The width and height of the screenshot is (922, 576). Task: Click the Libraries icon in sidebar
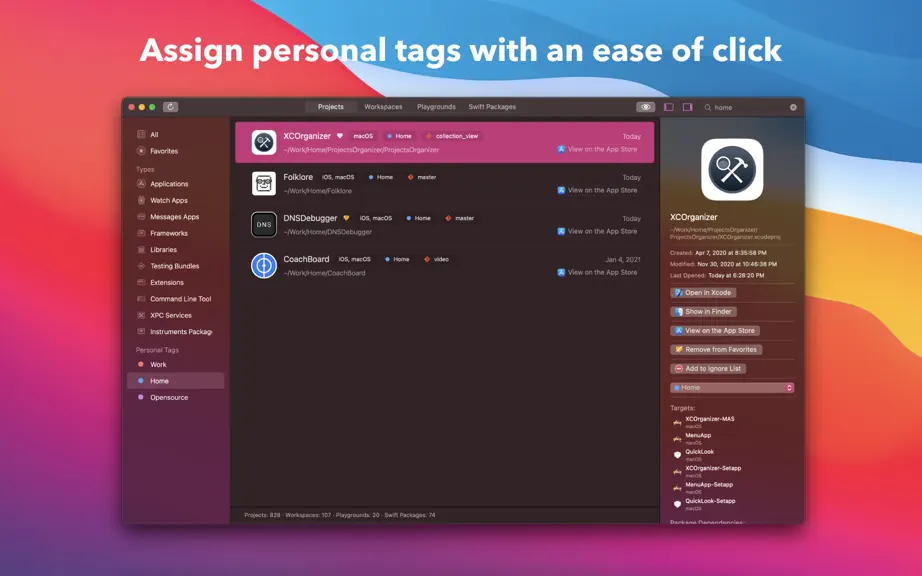coord(141,250)
